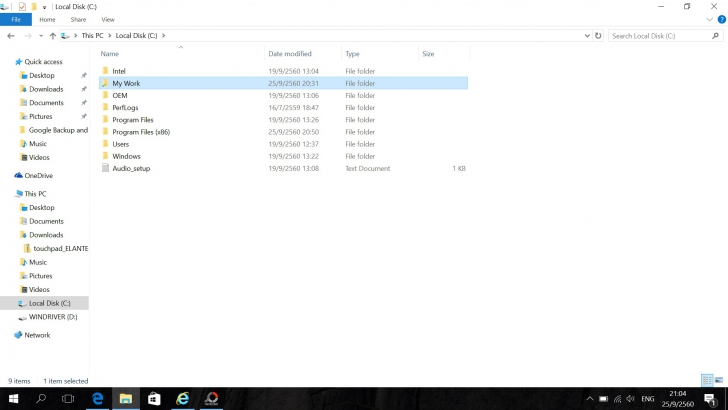Click File Explorer taskbar icon

pos(125,398)
